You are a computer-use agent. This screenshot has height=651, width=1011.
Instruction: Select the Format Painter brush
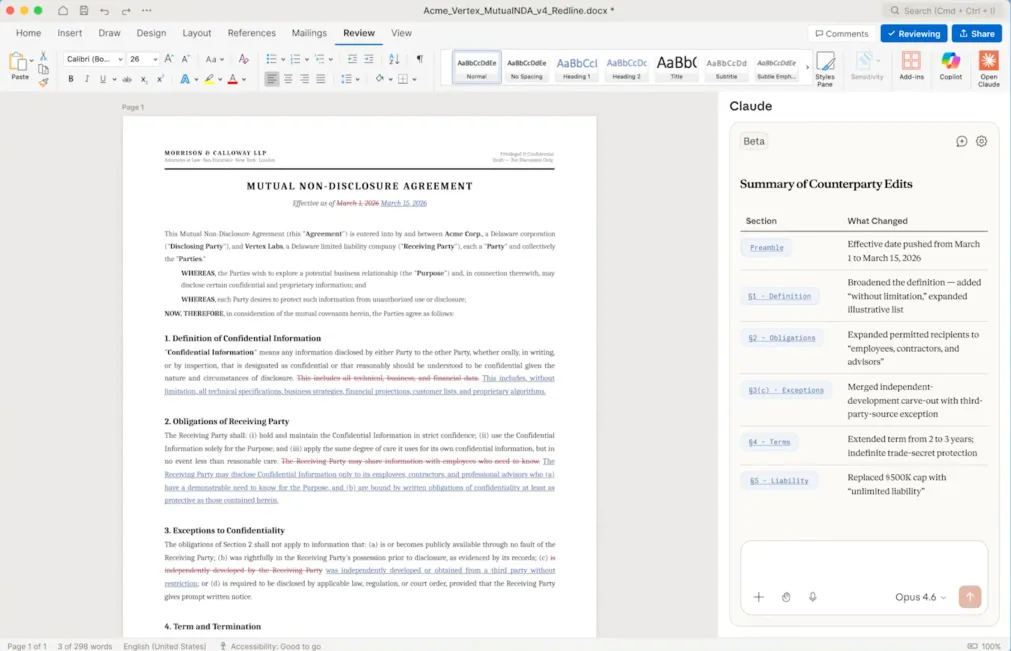(x=43, y=82)
